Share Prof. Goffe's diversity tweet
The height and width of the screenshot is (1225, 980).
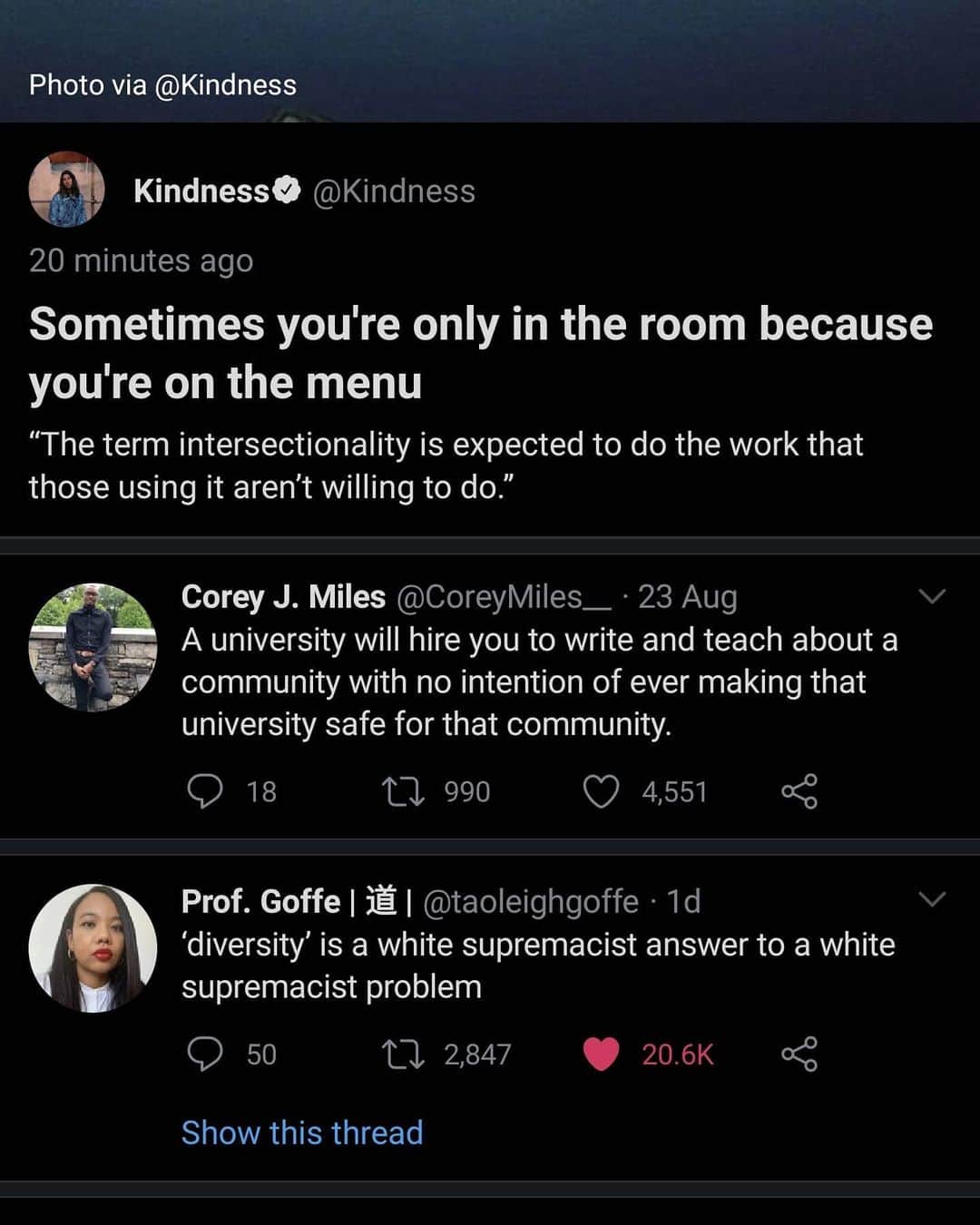coord(799,1054)
